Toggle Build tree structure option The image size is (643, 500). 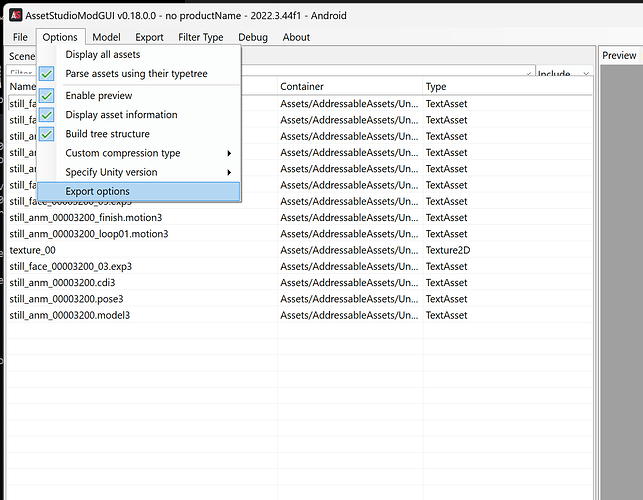pyautogui.click(x=139, y=134)
